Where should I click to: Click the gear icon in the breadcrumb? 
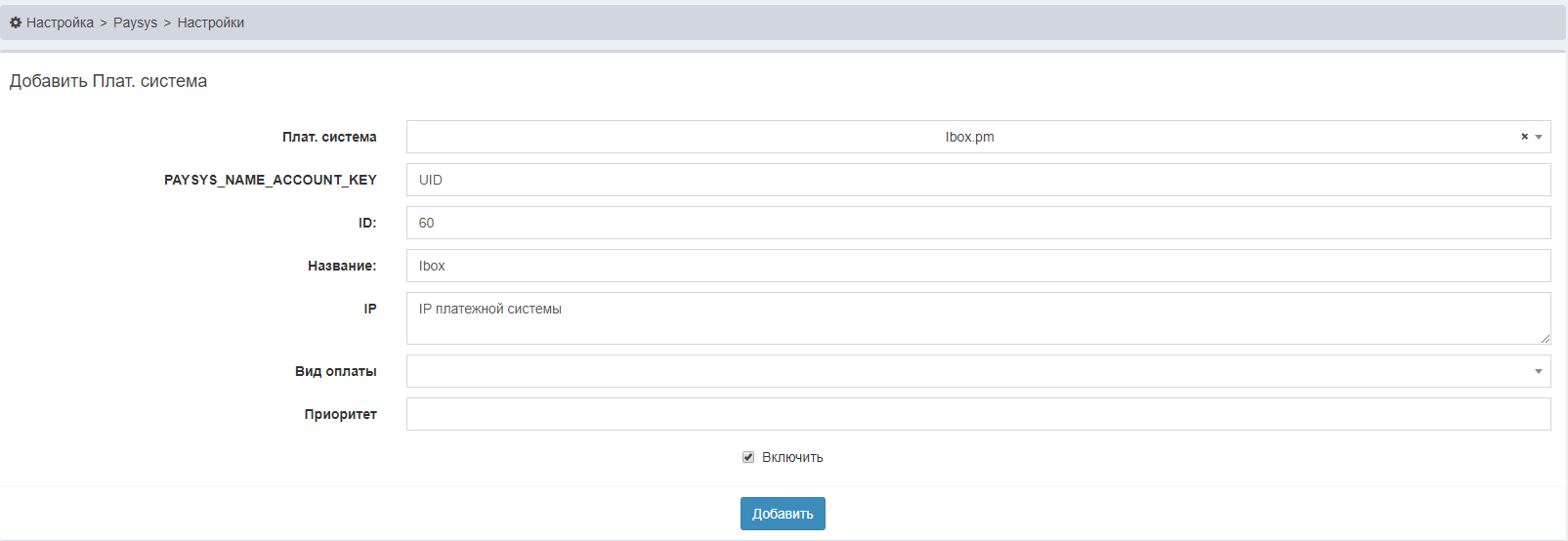coord(16,22)
